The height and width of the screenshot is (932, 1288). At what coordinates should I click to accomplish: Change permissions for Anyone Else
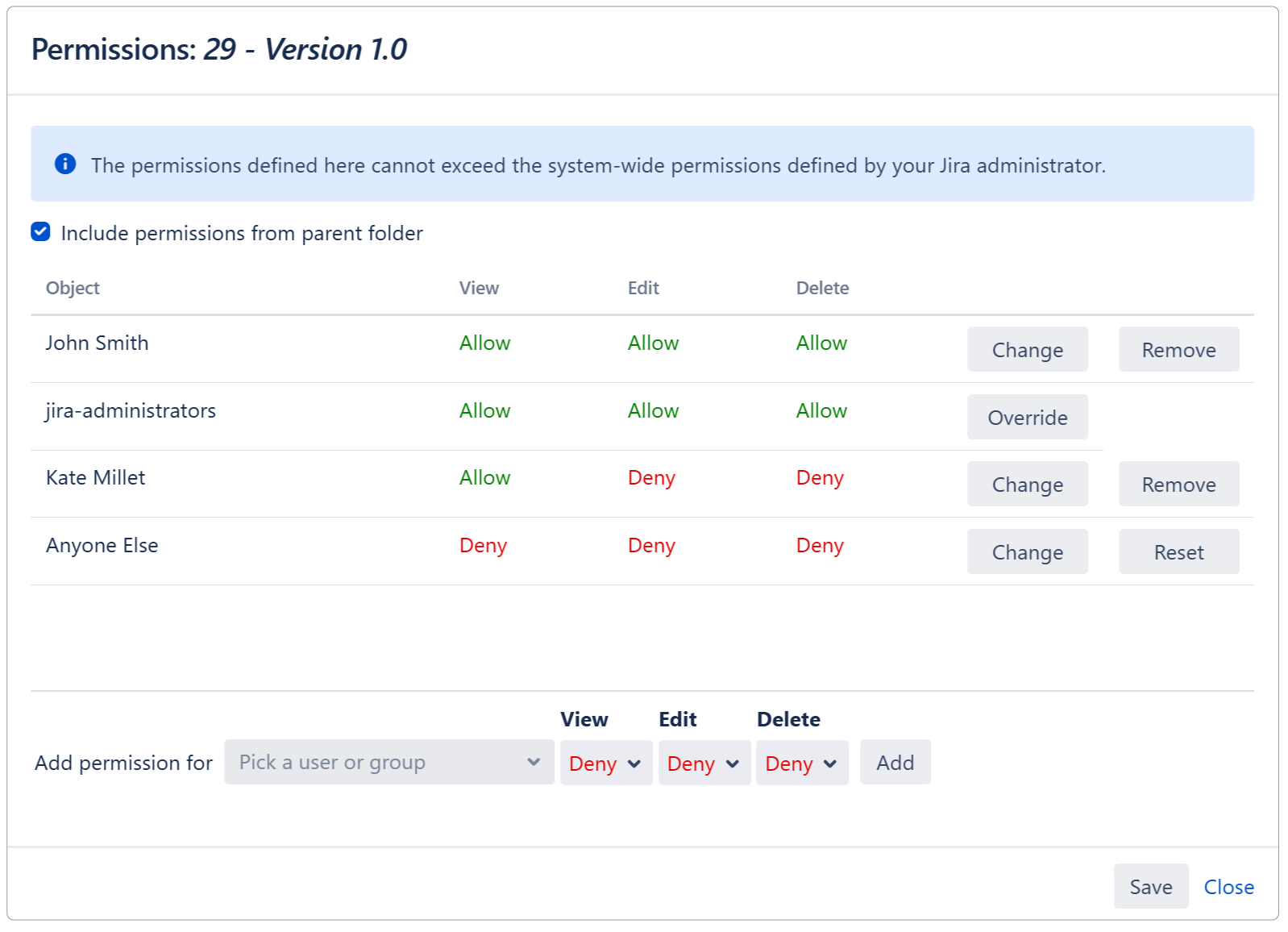pos(1027,551)
